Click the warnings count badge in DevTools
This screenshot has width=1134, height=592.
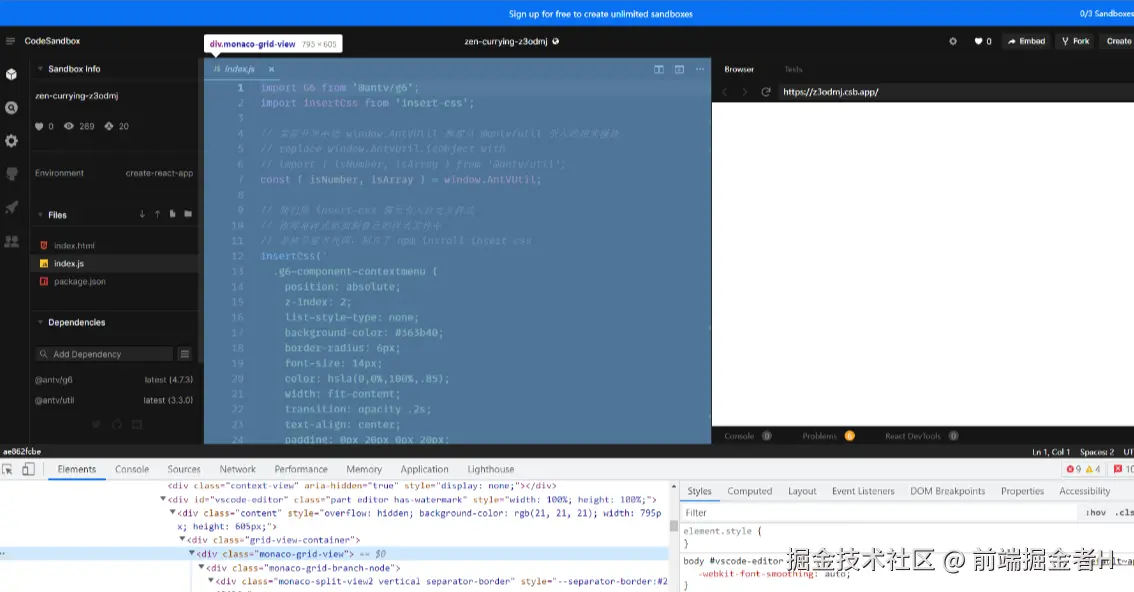pos(1093,469)
